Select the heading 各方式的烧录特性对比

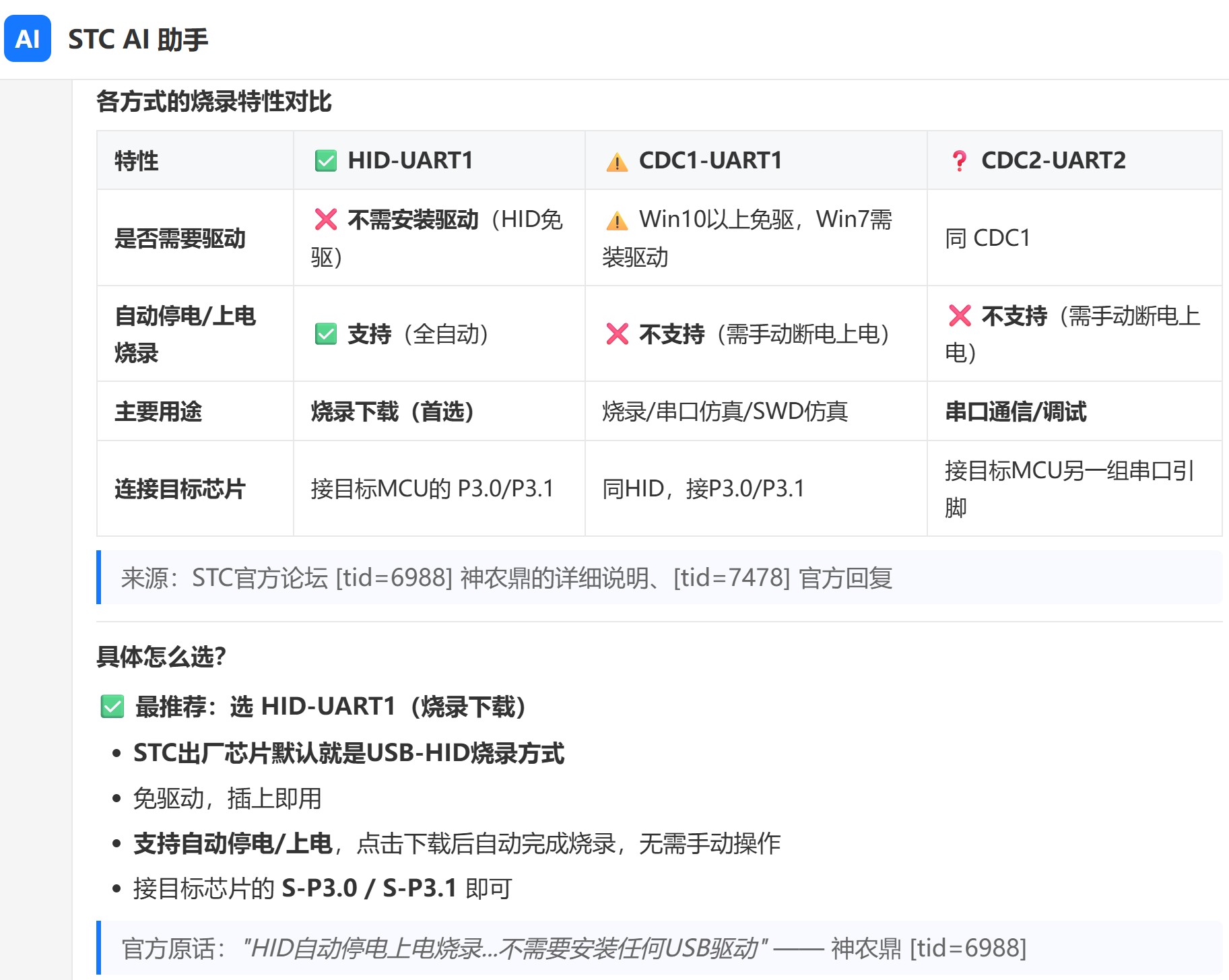(214, 102)
